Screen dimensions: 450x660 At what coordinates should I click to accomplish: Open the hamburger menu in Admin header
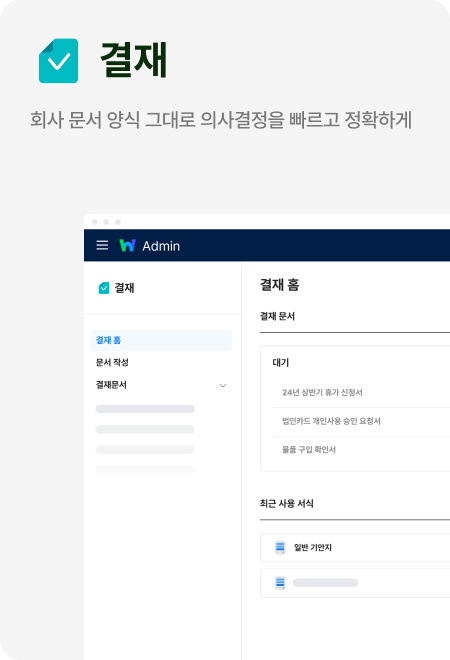102,245
